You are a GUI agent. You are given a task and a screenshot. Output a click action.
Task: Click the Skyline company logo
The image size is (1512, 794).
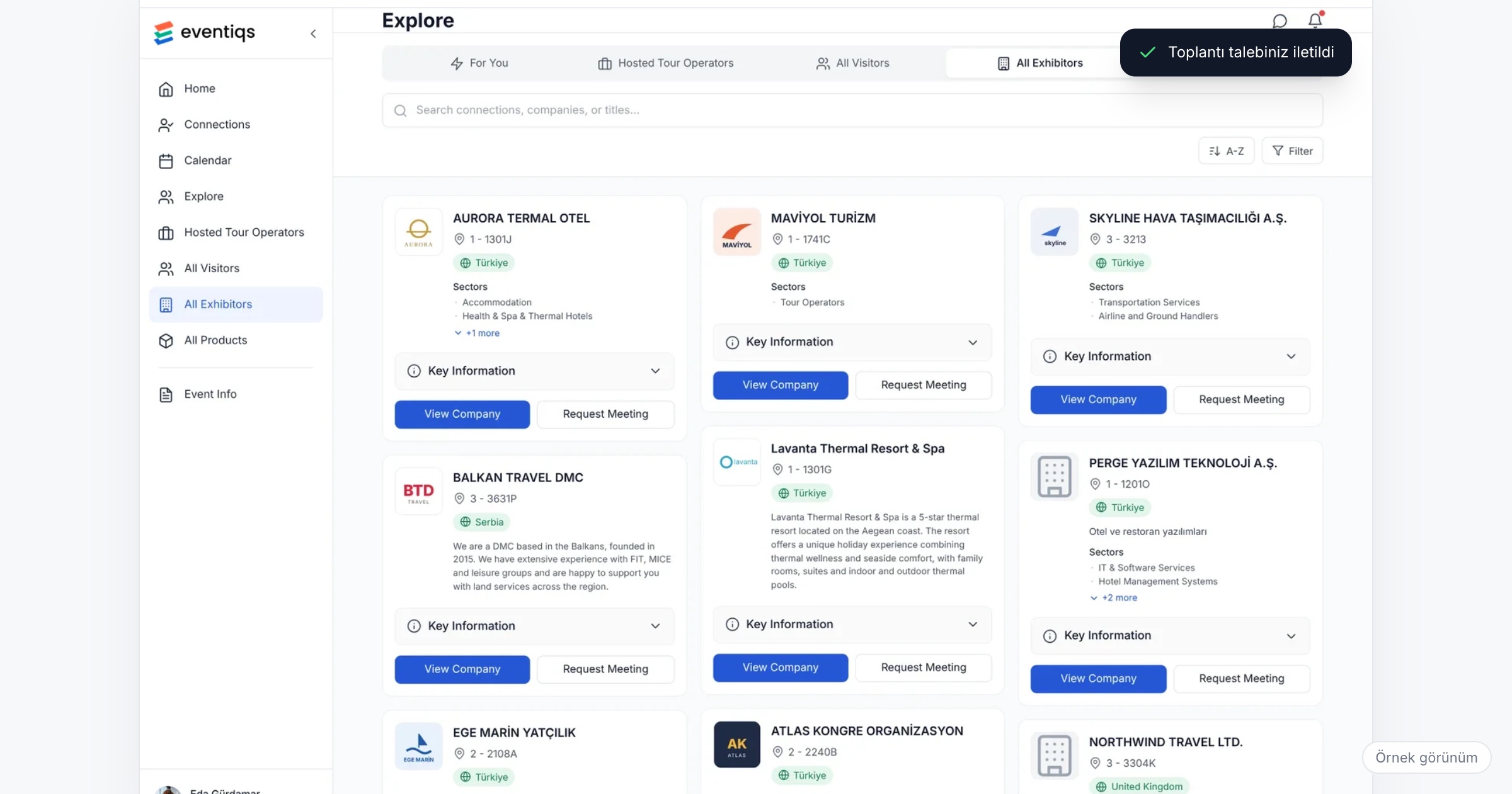[x=1055, y=232]
